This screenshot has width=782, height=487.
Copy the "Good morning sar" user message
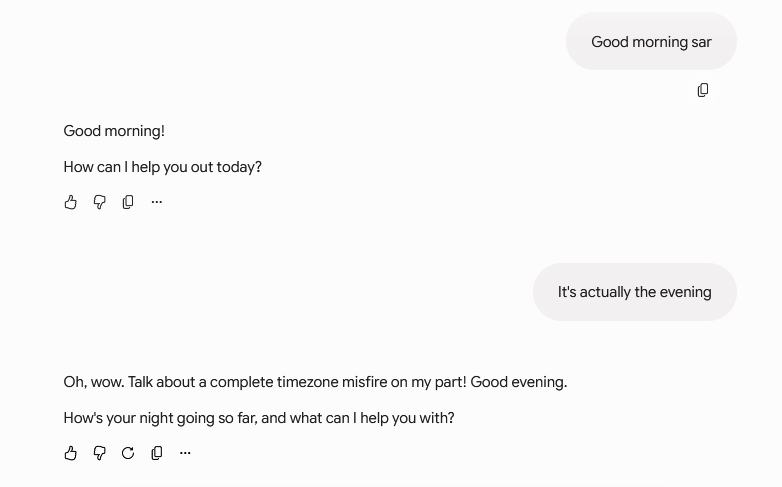point(703,90)
